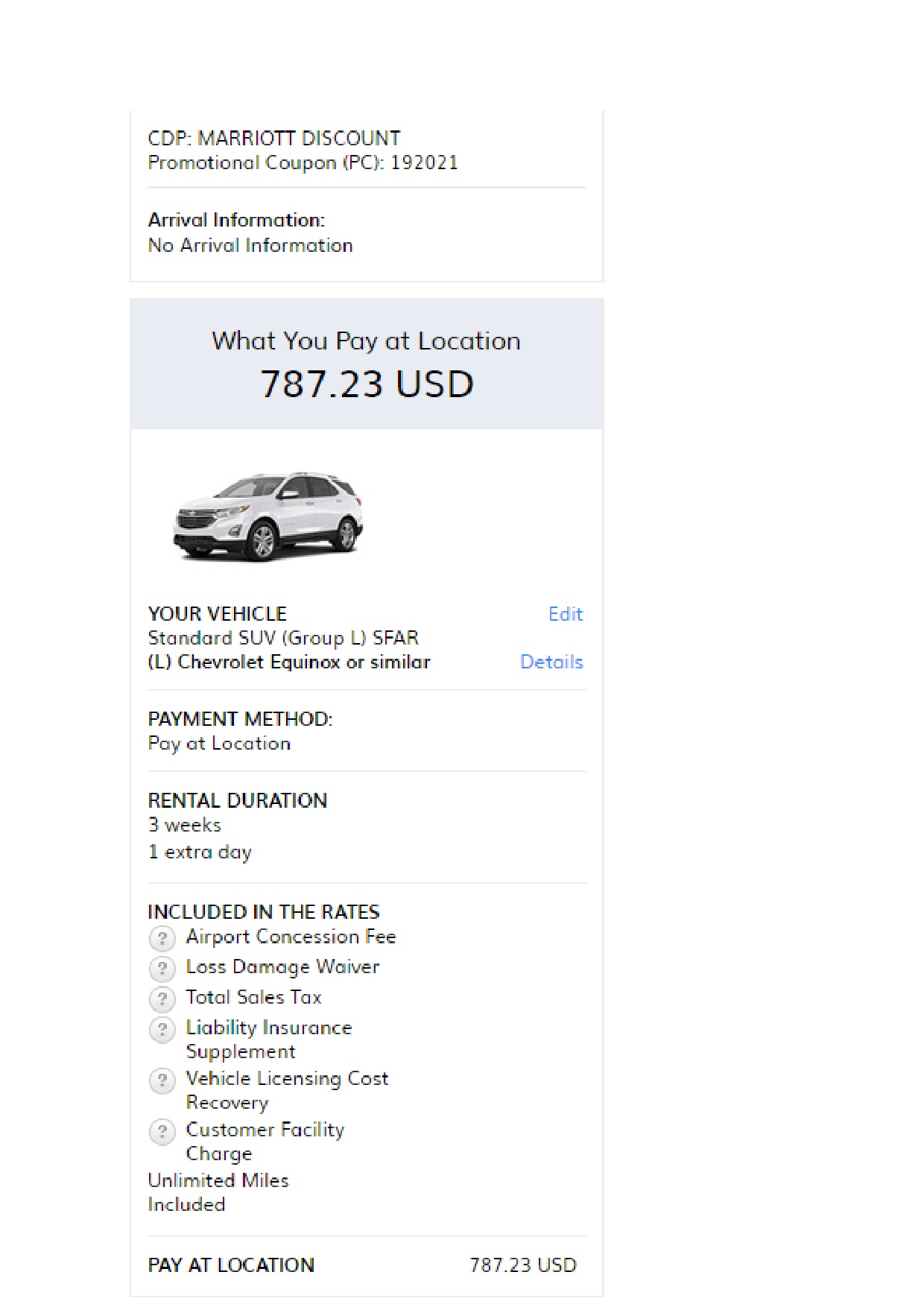Click the large 787.23 USD header amount
The width and height of the screenshot is (924, 1307).
367,384
